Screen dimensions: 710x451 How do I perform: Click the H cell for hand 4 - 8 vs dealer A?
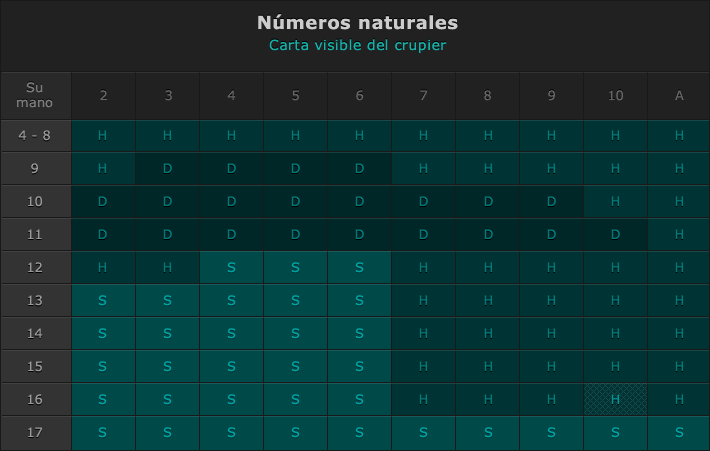coord(679,136)
